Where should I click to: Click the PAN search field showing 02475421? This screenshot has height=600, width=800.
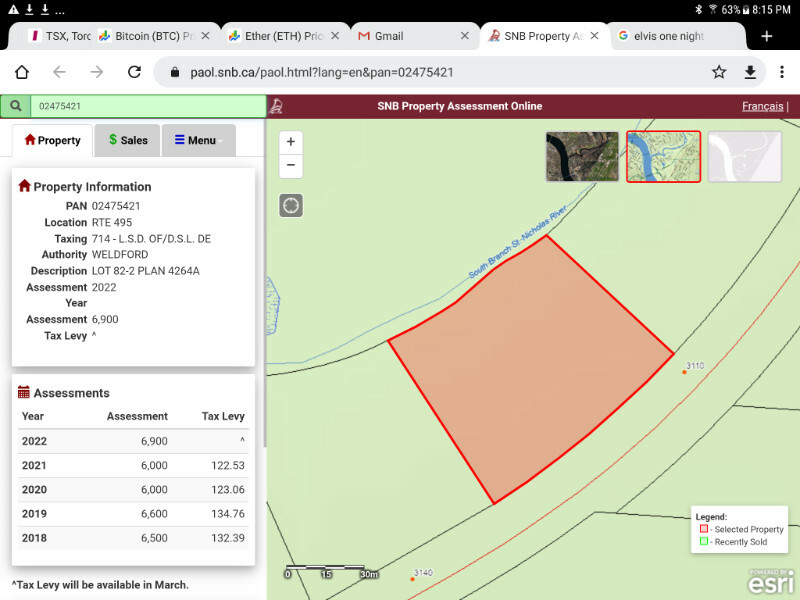point(148,106)
